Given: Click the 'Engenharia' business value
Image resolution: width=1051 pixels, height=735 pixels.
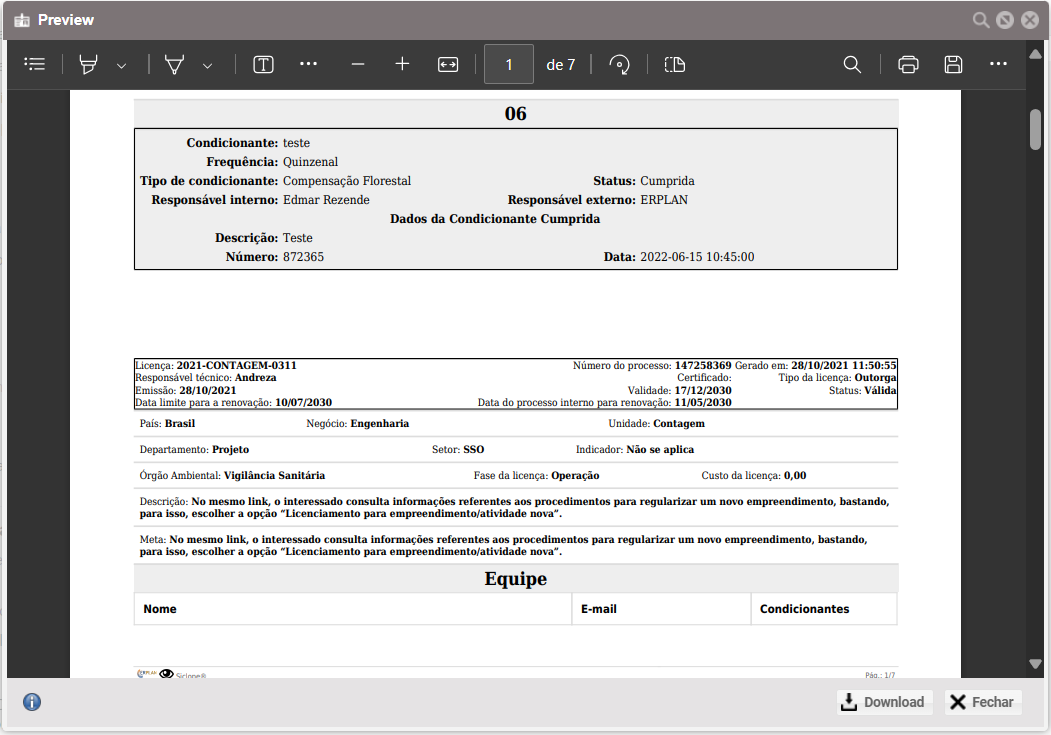Looking at the screenshot, I should pos(379,423).
